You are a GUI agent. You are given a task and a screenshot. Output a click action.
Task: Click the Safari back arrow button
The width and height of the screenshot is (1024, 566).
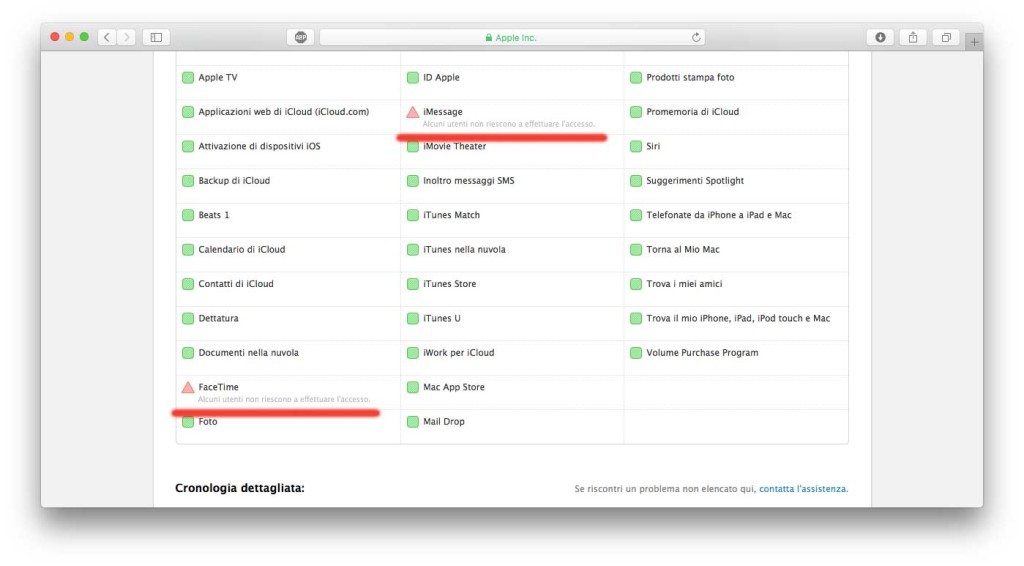107,37
